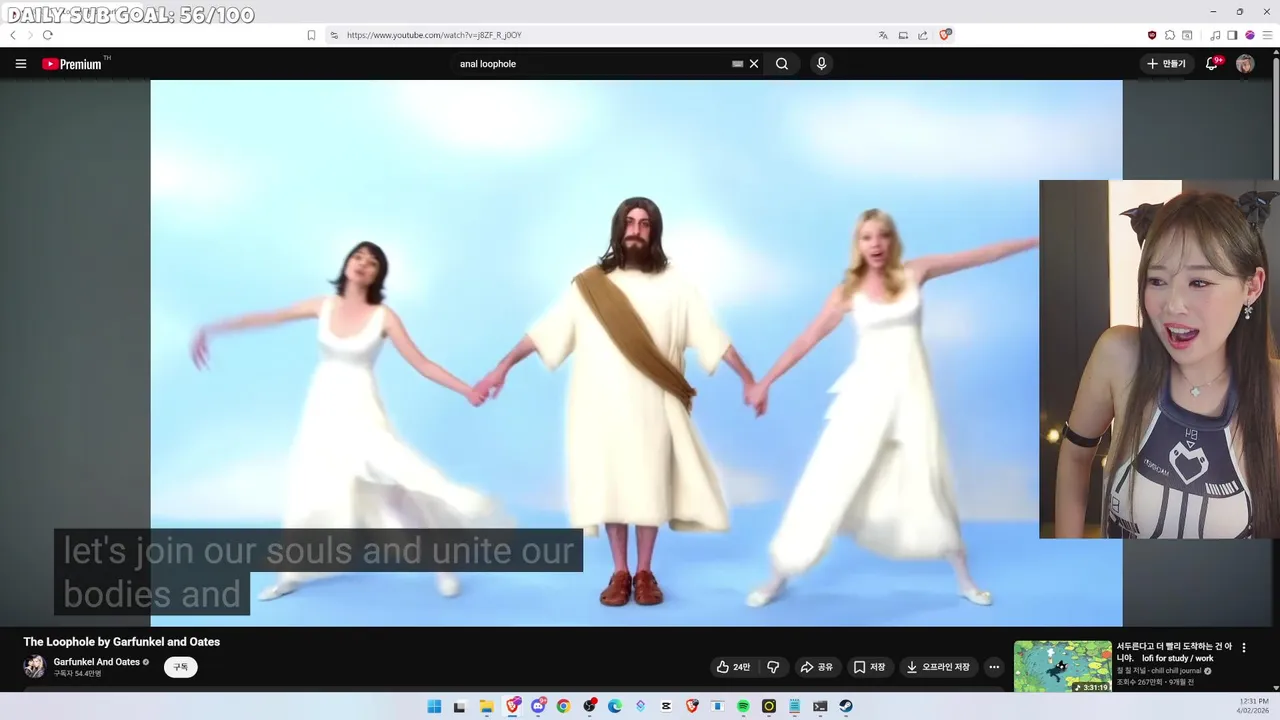Open the lofi recommended video thumbnail

(1063, 667)
